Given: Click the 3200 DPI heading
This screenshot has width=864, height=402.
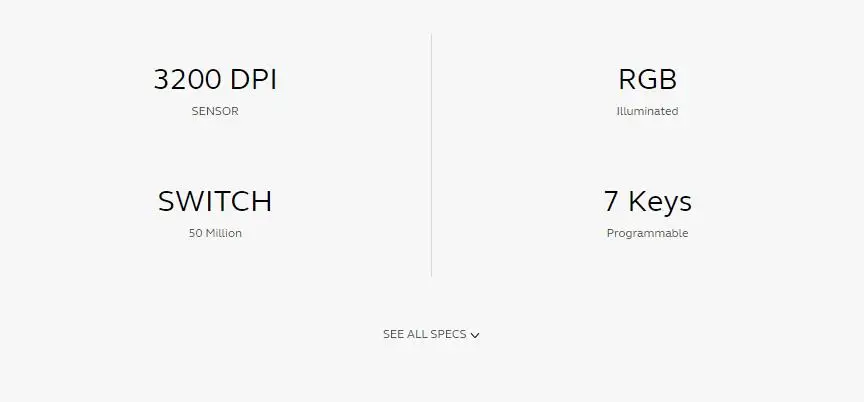Looking at the screenshot, I should [x=215, y=80].
